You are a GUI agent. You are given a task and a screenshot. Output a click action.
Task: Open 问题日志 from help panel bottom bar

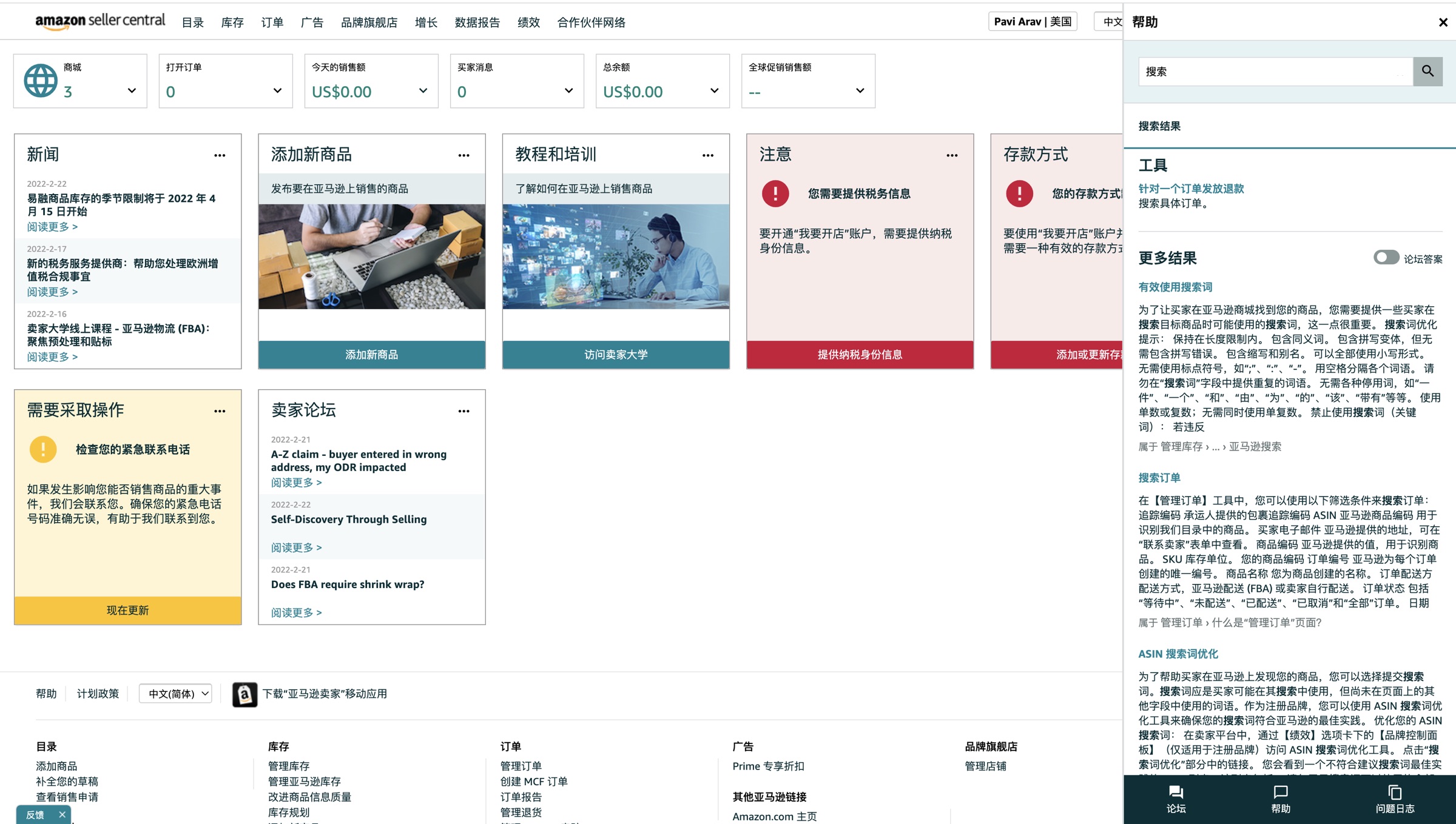click(x=1395, y=799)
